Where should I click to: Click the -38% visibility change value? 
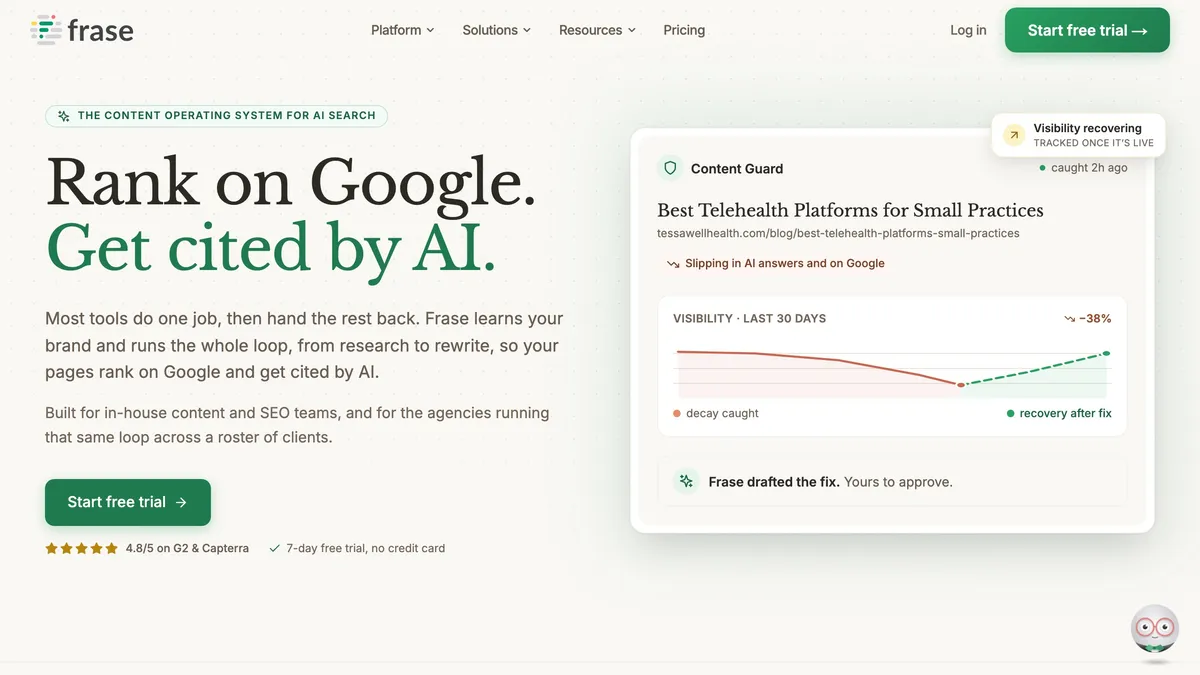tap(1095, 318)
